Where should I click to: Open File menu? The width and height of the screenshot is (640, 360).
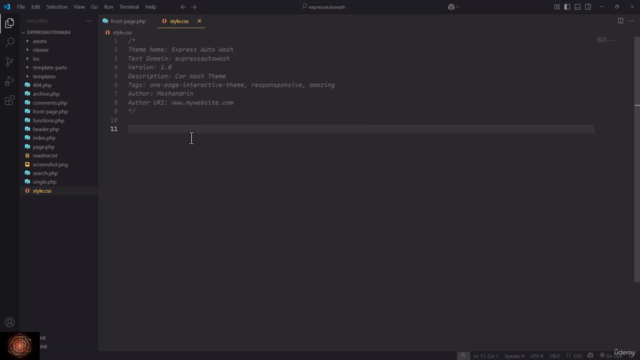pos(21,7)
